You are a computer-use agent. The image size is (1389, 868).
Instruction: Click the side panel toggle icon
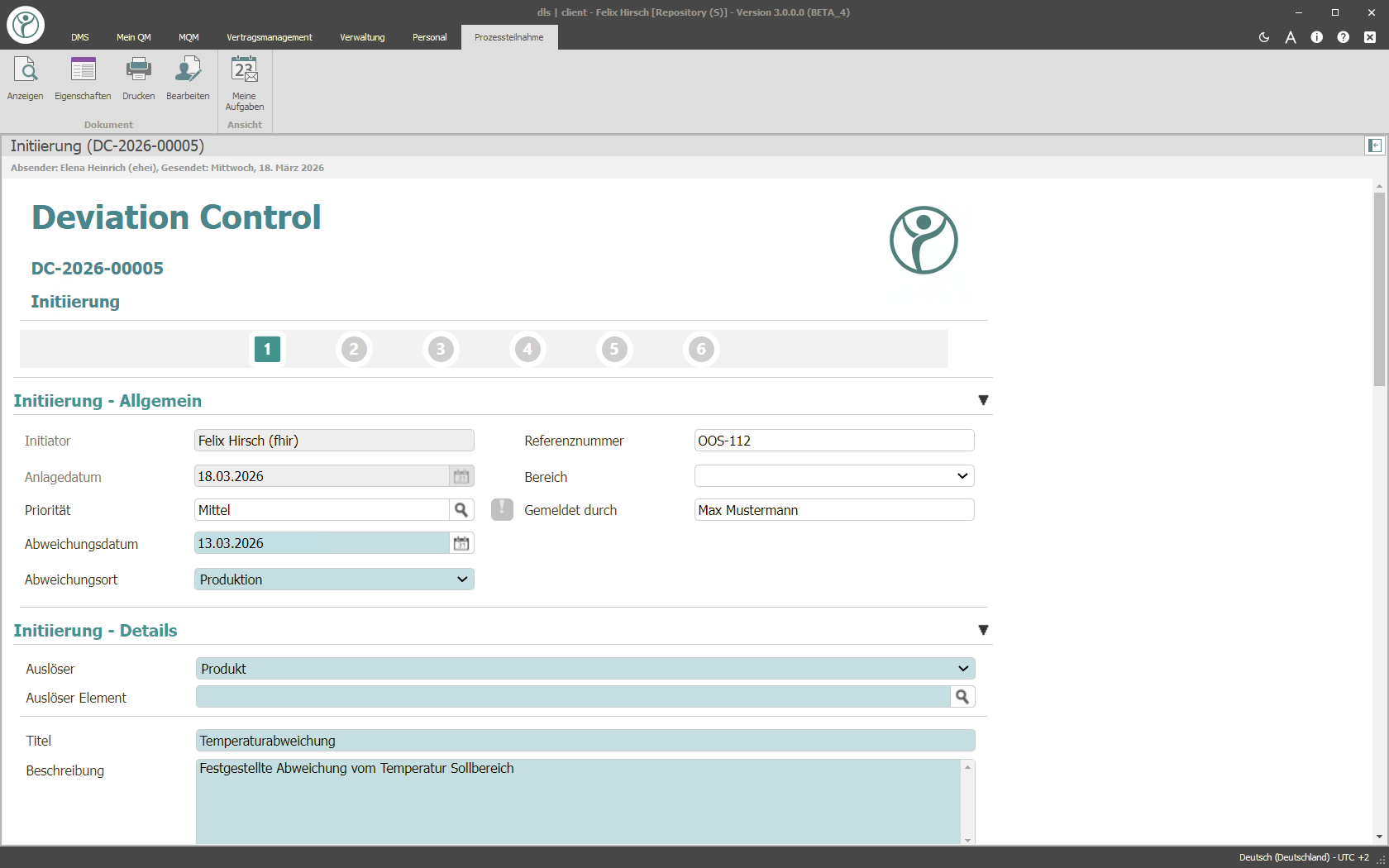coord(1374,145)
